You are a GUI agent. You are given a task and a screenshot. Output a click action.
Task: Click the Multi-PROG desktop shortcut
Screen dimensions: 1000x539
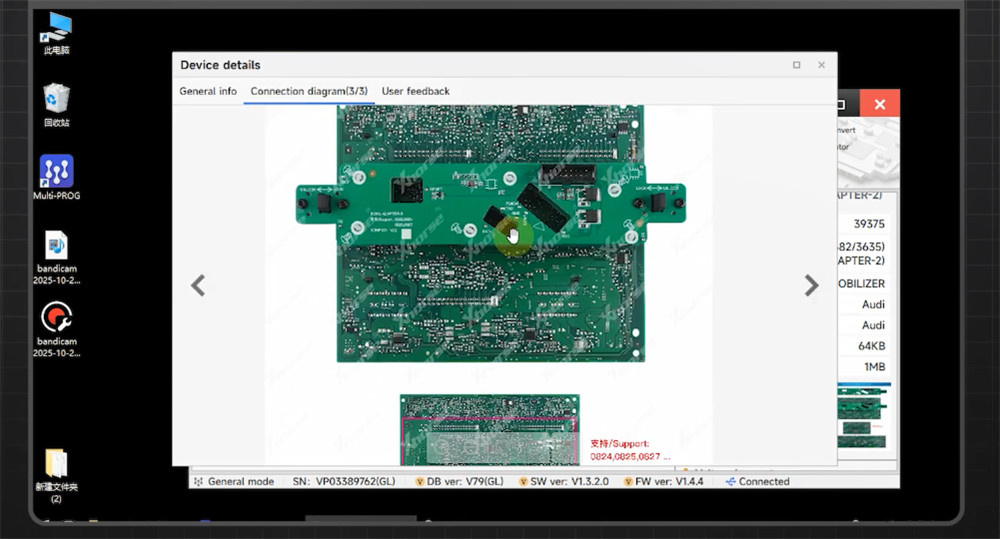point(56,173)
